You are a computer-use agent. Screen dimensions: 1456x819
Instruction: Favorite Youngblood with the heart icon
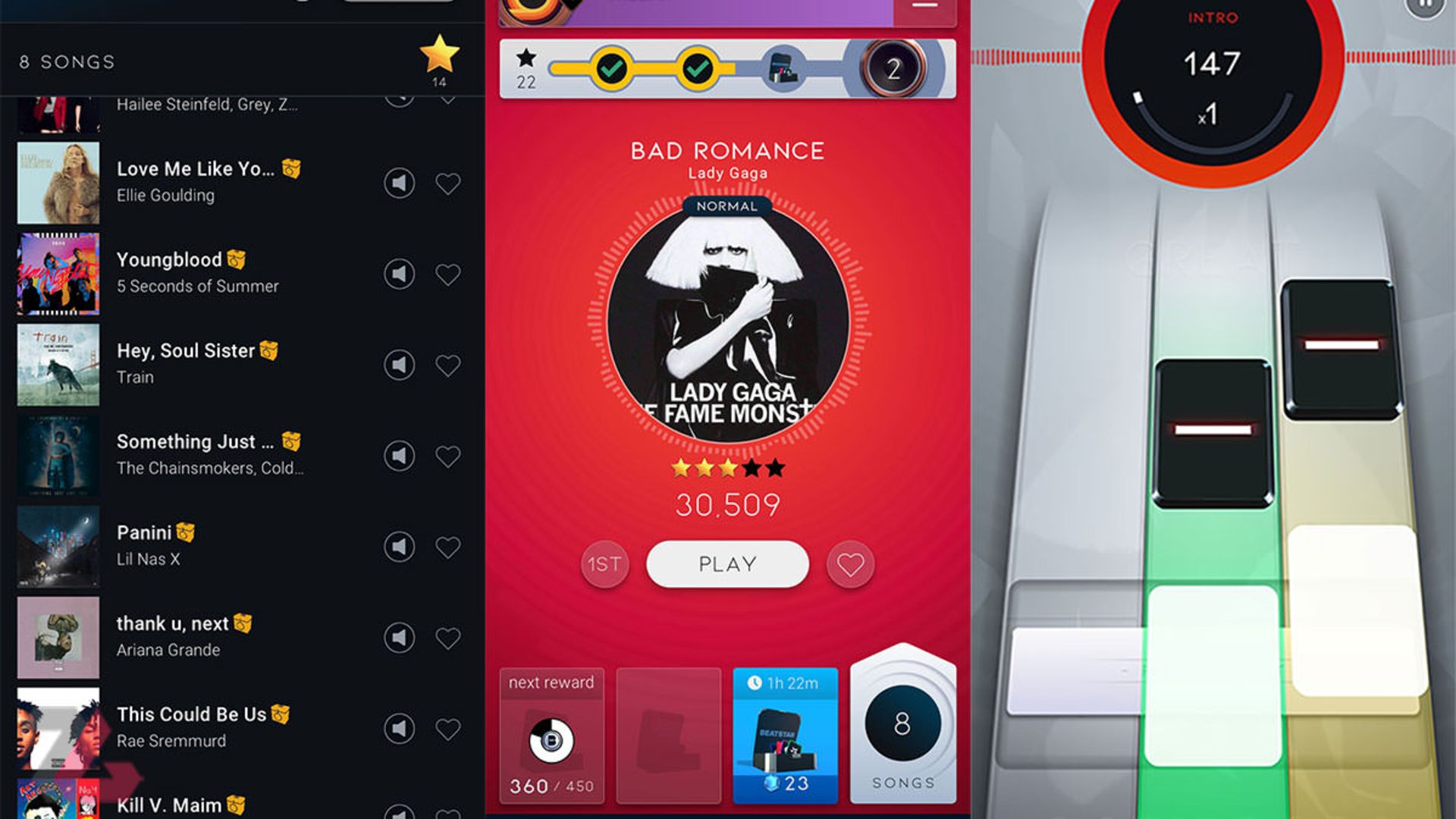click(x=448, y=275)
